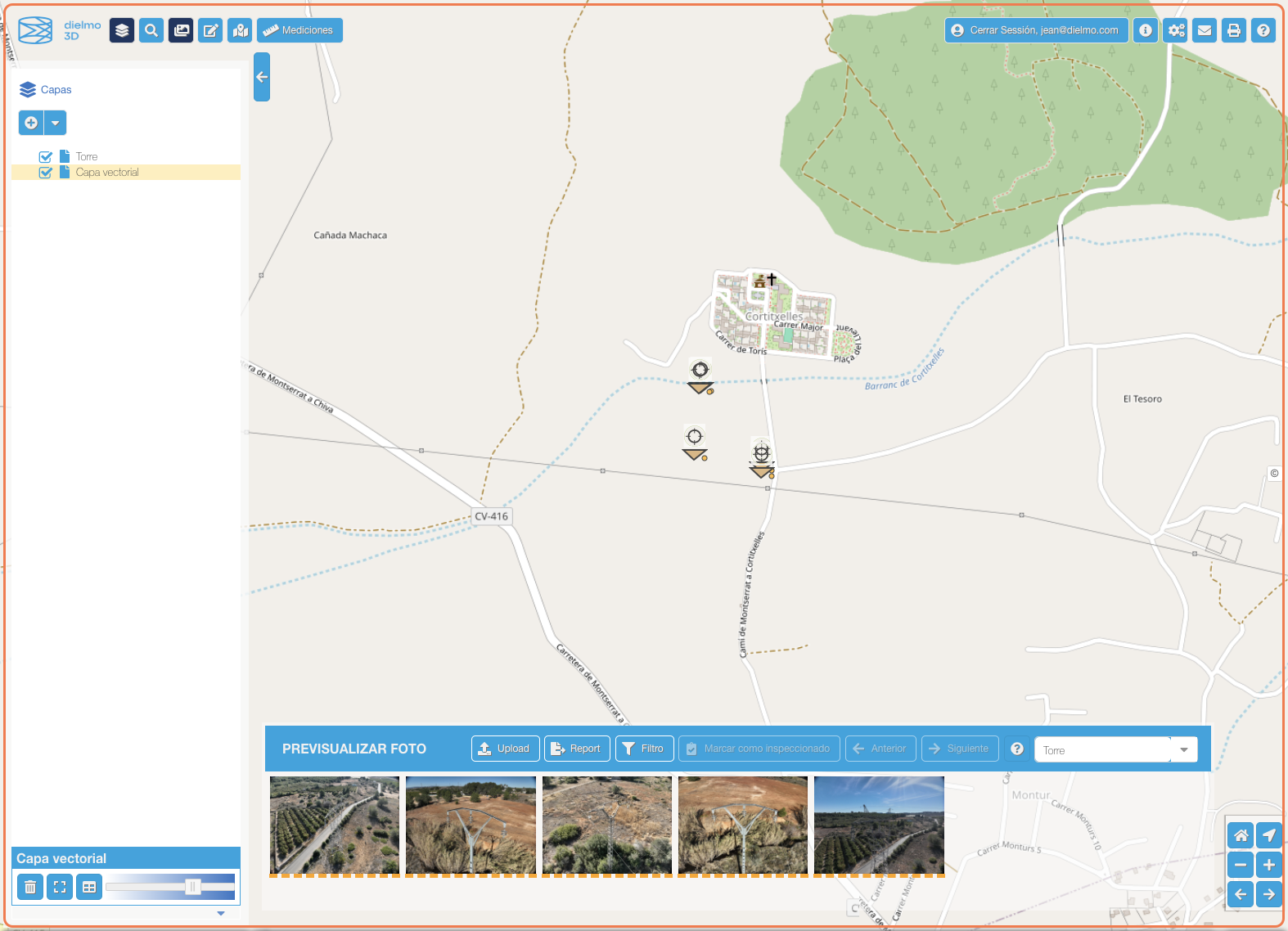Open fifth thumbnail with blue sky
1288x931 pixels.
pyautogui.click(x=879, y=825)
